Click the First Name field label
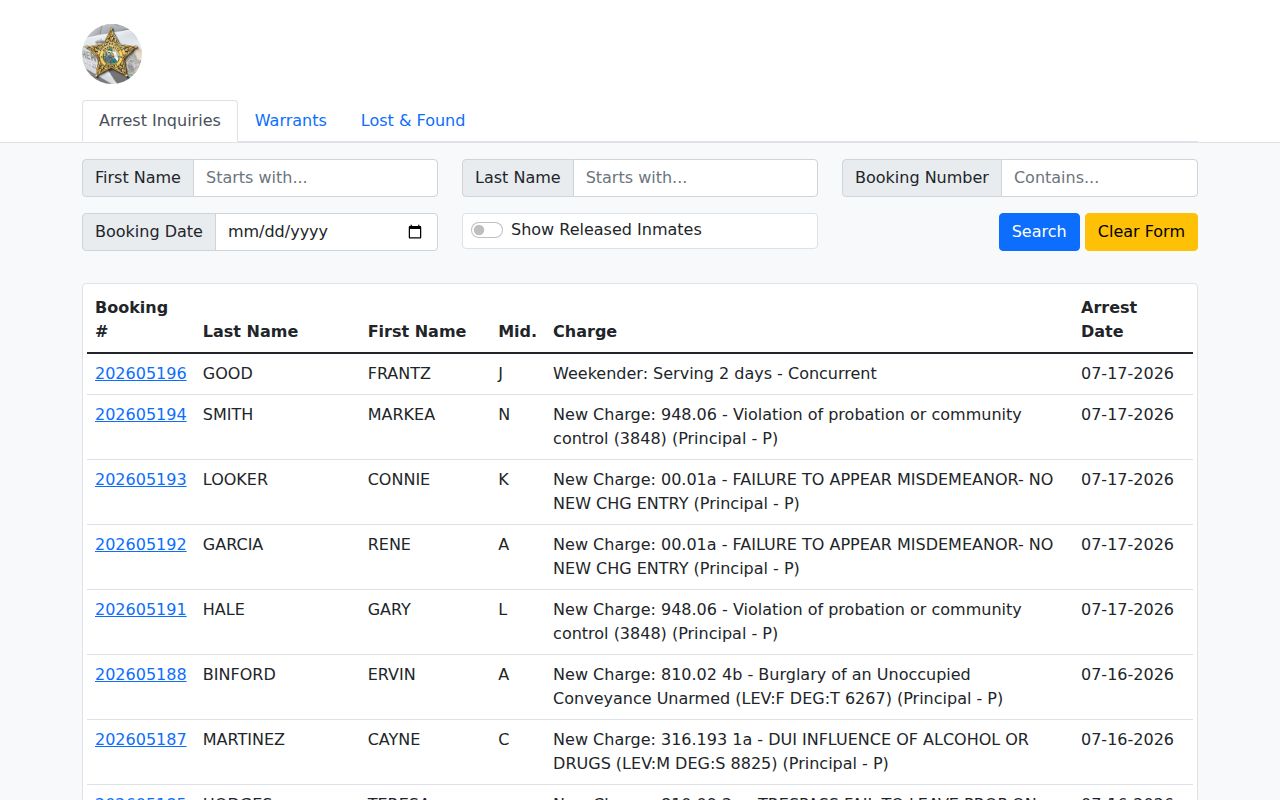Image resolution: width=1280 pixels, height=800 pixels. pyautogui.click(x=138, y=178)
